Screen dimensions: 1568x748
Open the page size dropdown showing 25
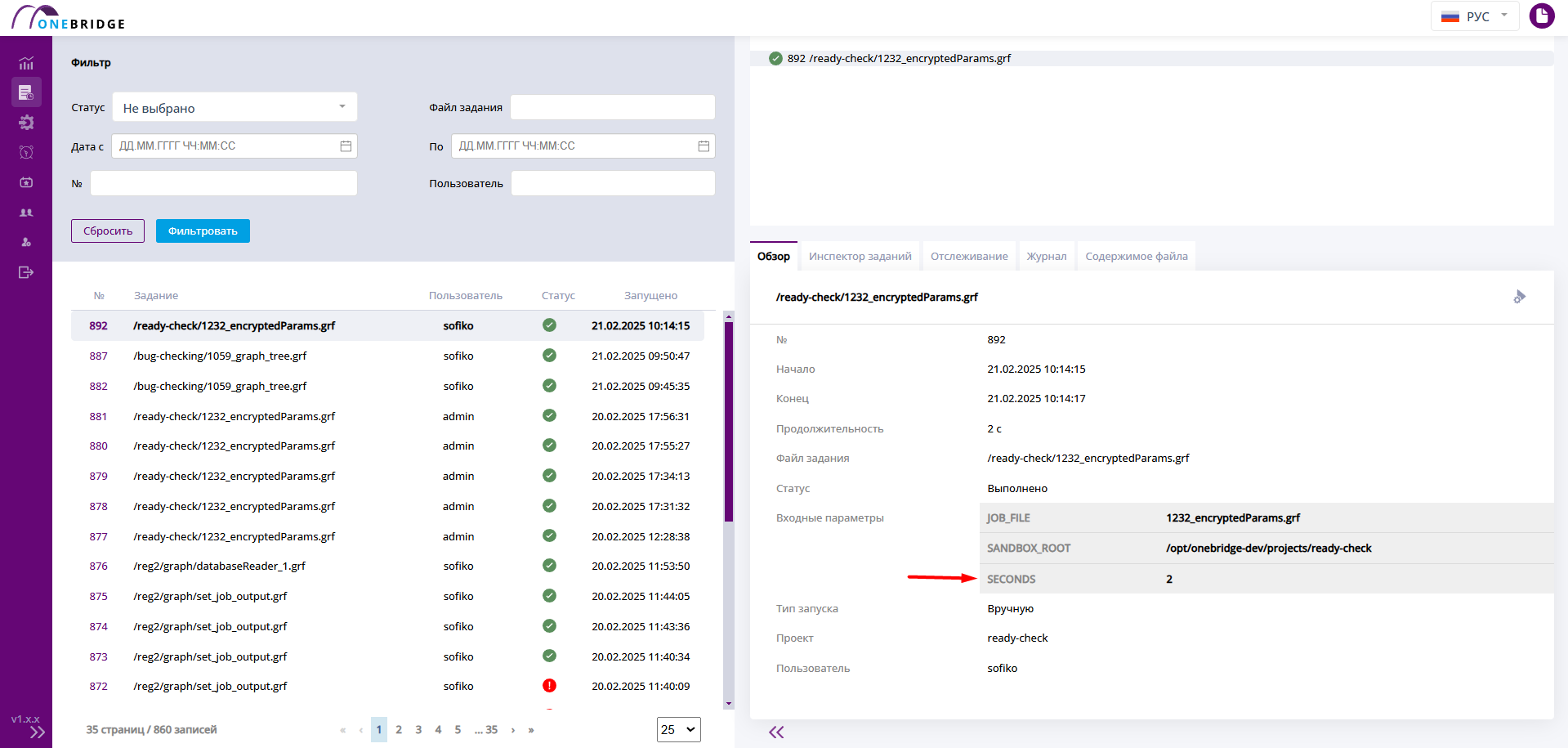(x=679, y=729)
